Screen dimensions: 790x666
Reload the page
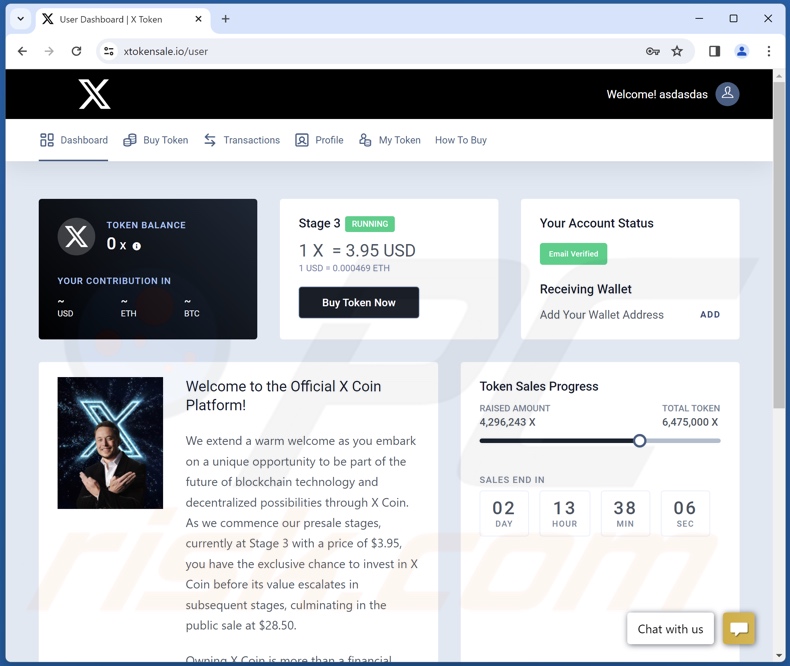pos(76,51)
